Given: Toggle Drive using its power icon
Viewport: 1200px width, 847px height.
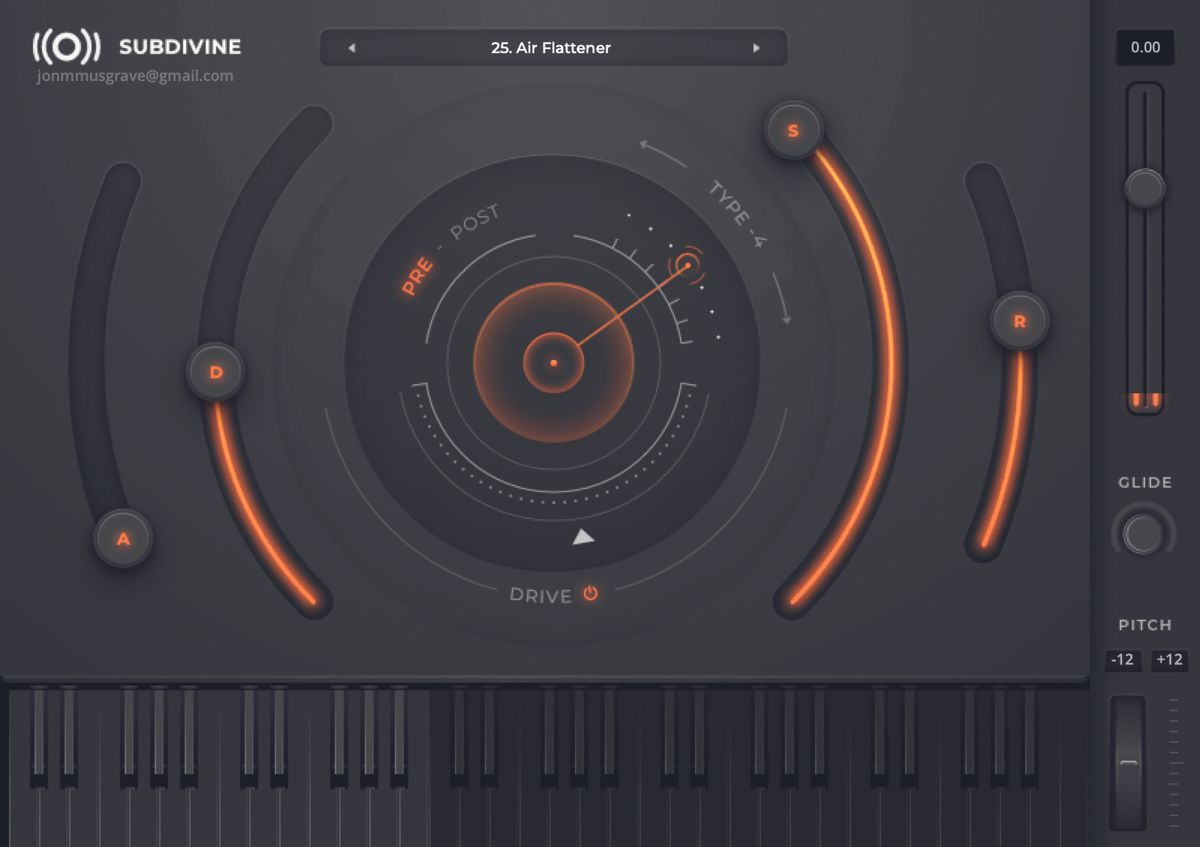Looking at the screenshot, I should pos(590,595).
